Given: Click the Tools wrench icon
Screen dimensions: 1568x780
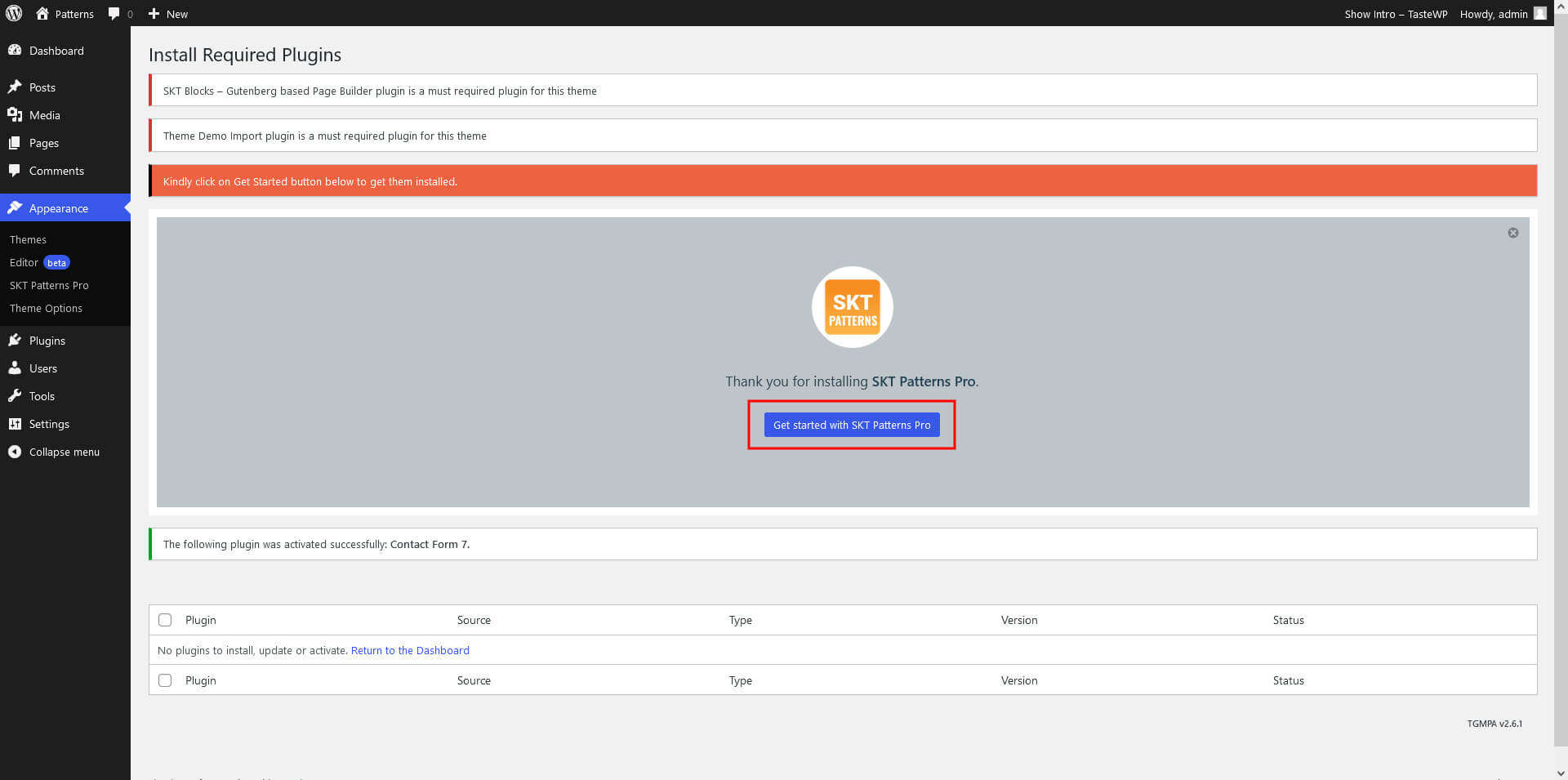Looking at the screenshot, I should pos(15,395).
